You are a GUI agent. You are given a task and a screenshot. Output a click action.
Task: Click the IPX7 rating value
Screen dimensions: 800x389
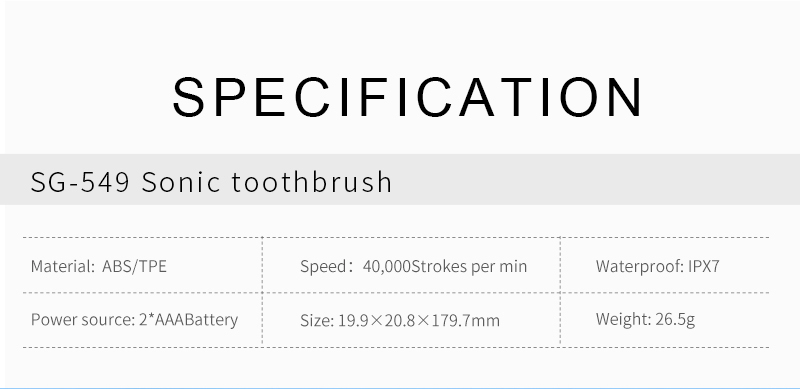tap(704, 266)
